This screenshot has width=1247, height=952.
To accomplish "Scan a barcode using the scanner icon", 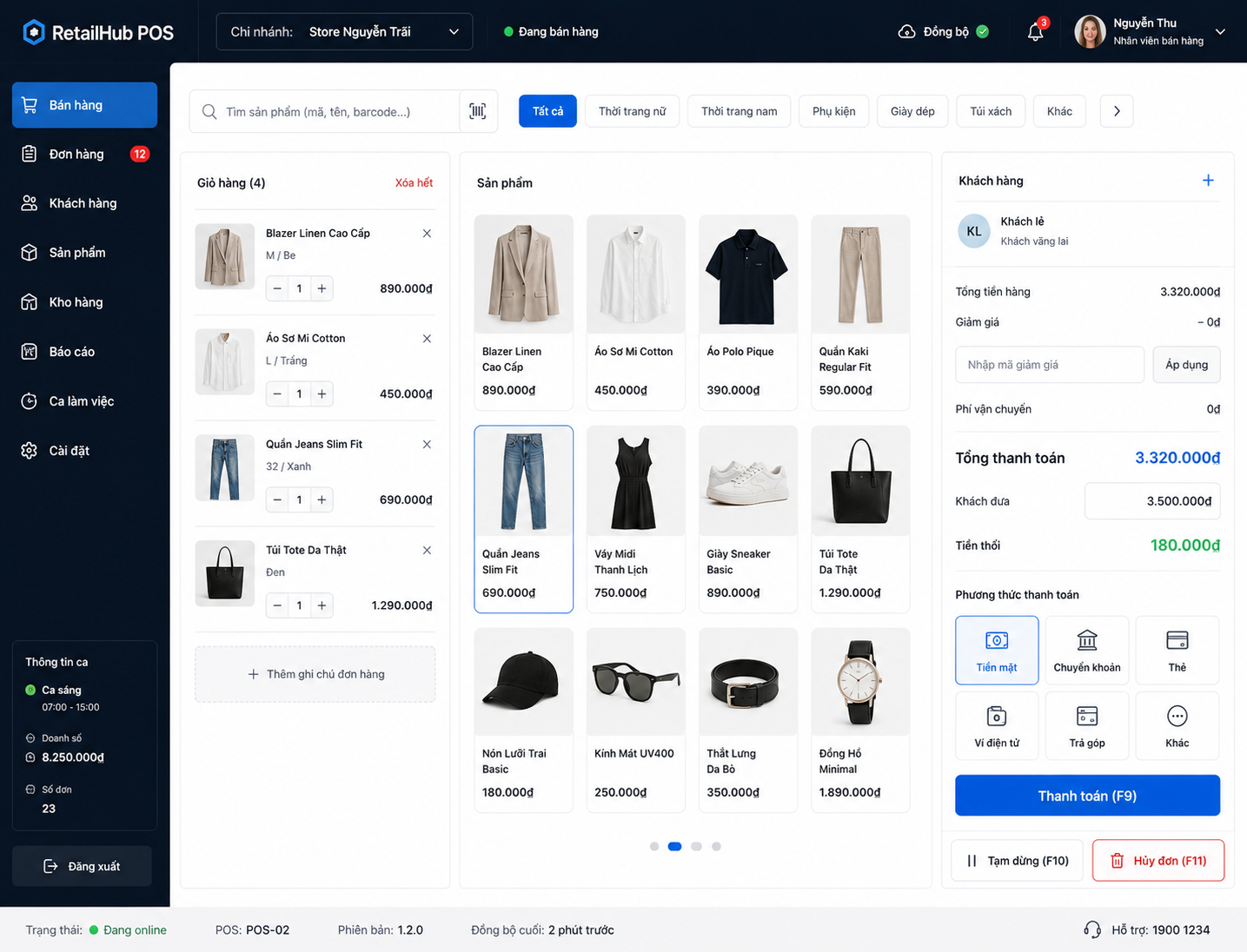I will 478,111.
